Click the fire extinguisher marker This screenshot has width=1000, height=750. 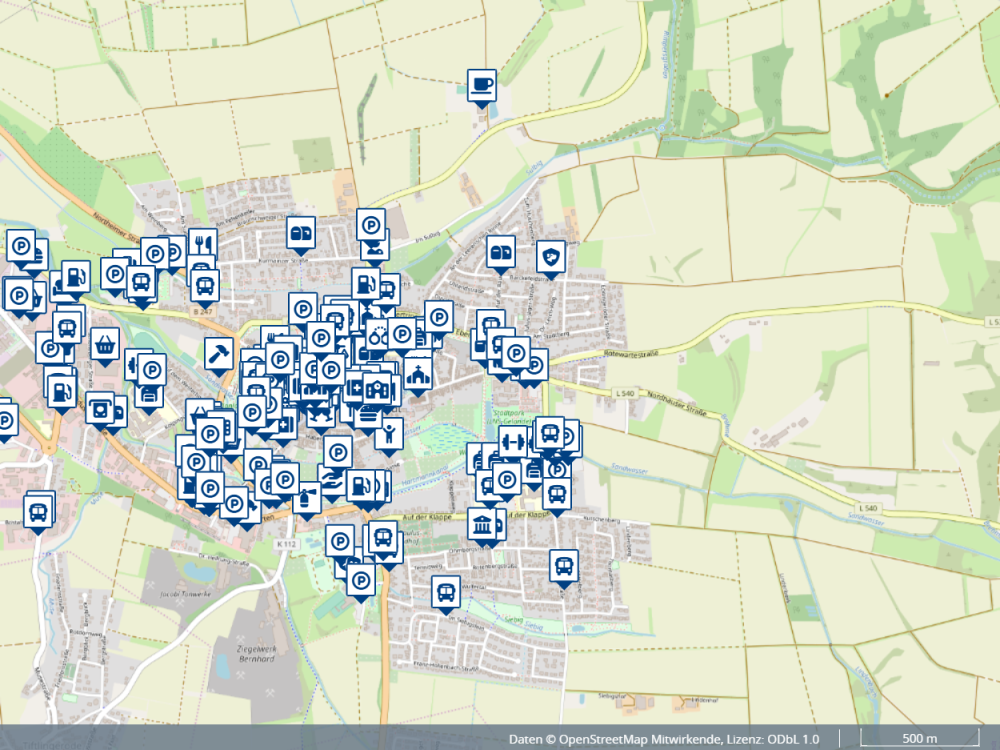[308, 496]
